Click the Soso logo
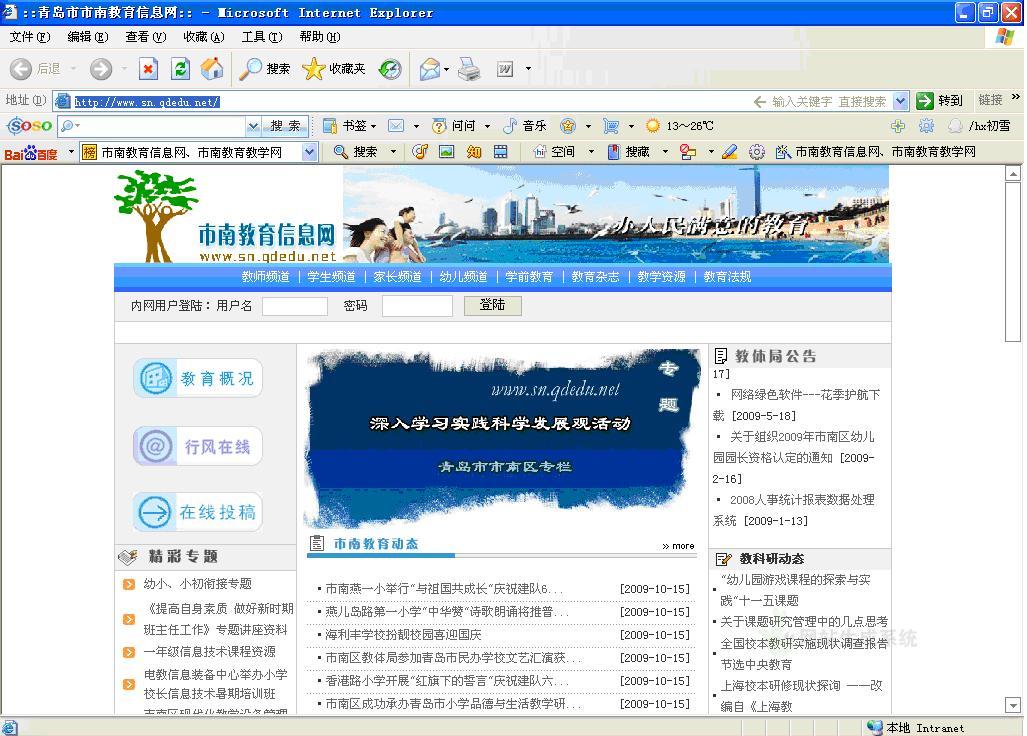 click(x=29, y=125)
